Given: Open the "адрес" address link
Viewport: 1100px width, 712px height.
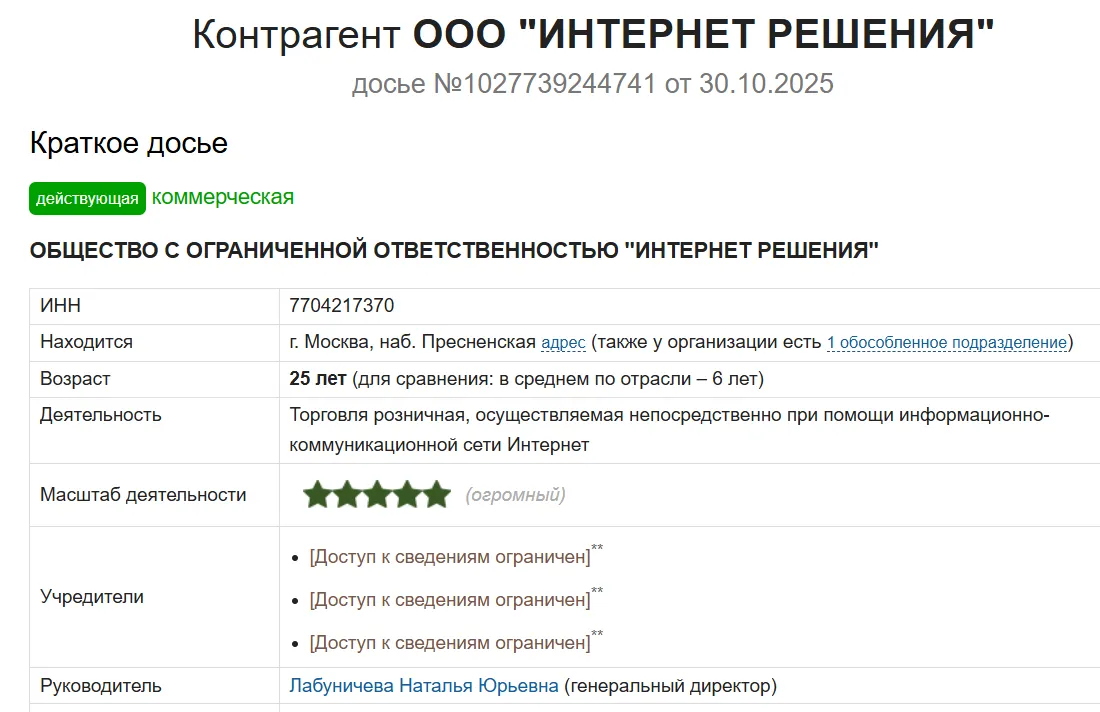Looking at the screenshot, I should click(563, 342).
